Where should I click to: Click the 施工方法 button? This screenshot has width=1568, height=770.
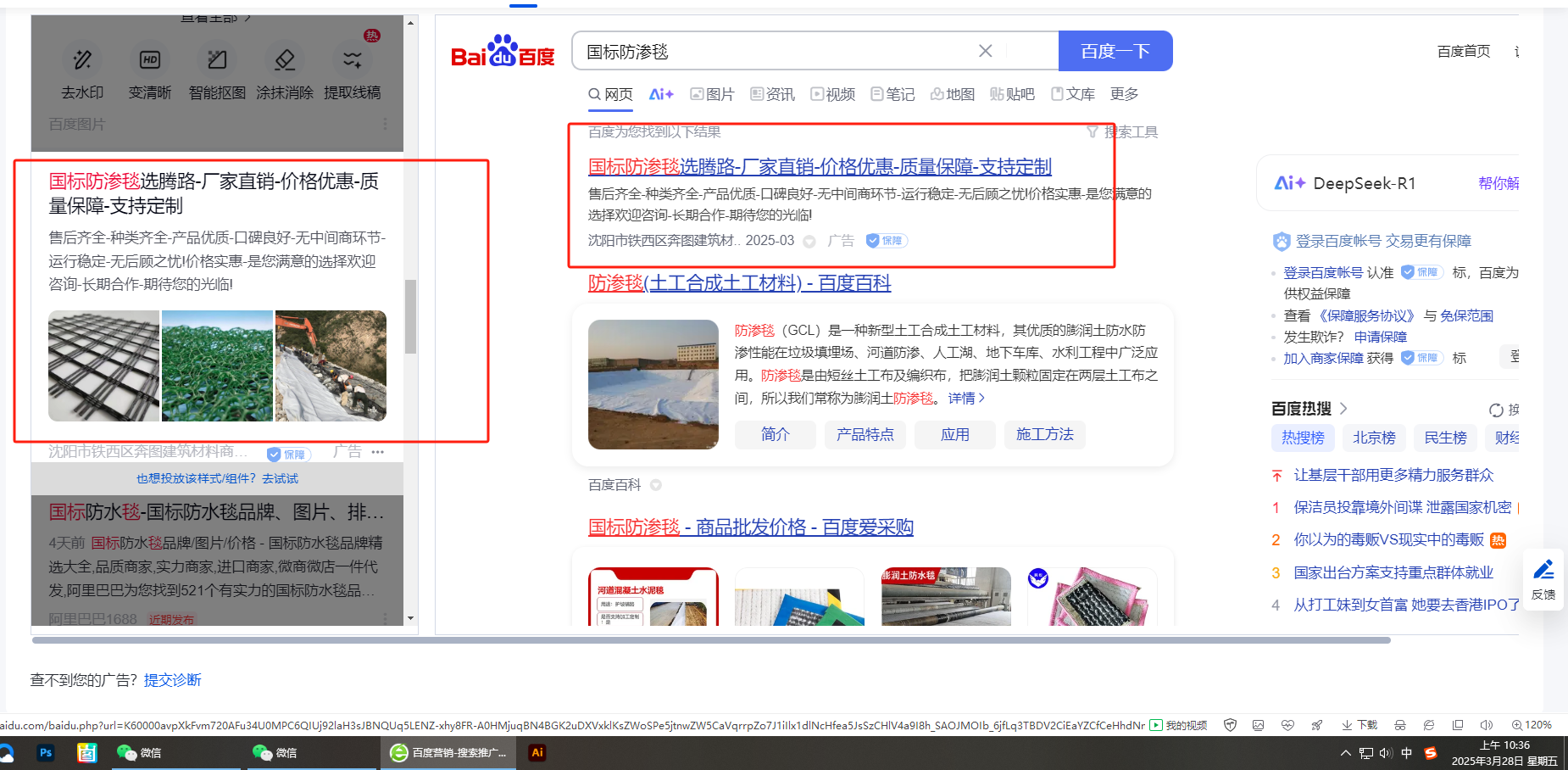coord(1045,434)
